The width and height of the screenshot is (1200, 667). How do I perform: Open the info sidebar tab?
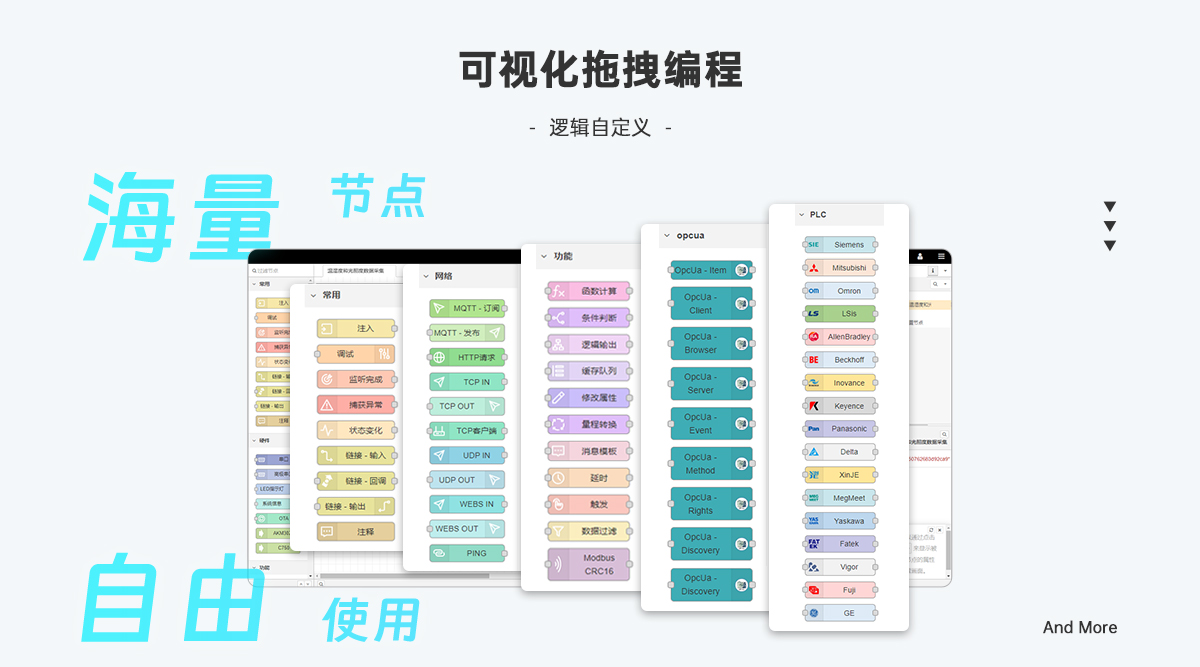coord(933,271)
